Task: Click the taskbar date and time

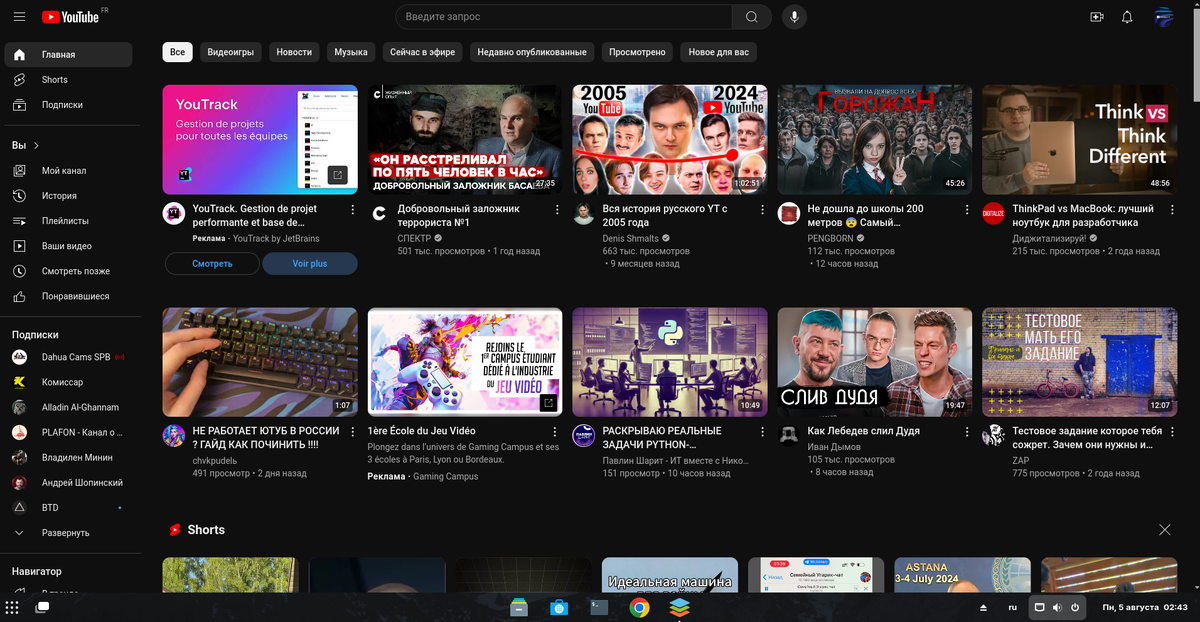Action: 1145,607
